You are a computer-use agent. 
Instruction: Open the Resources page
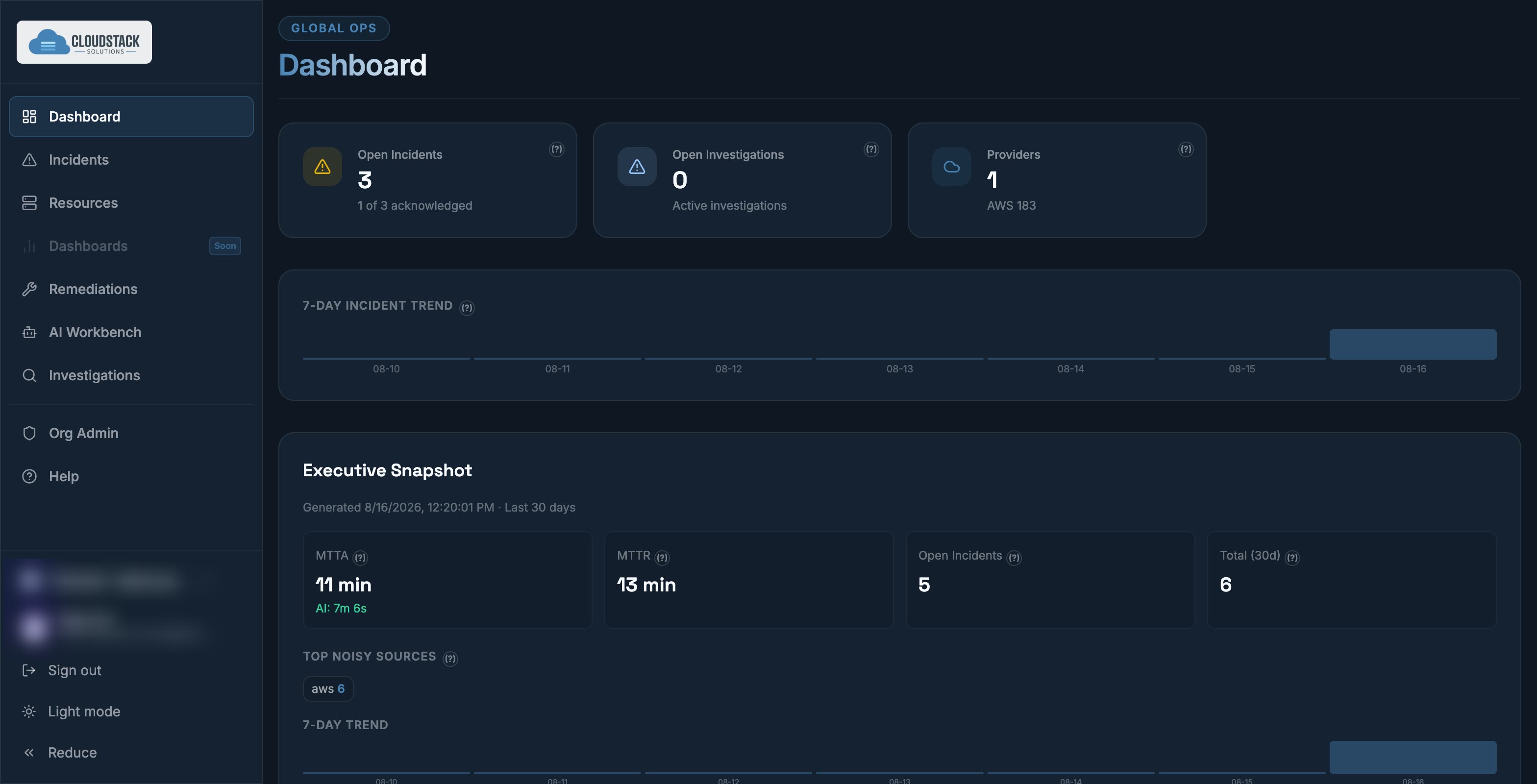[131, 203]
